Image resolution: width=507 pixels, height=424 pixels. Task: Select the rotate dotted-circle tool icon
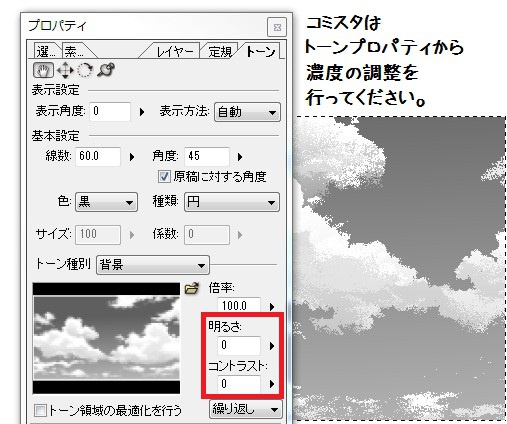[85, 70]
